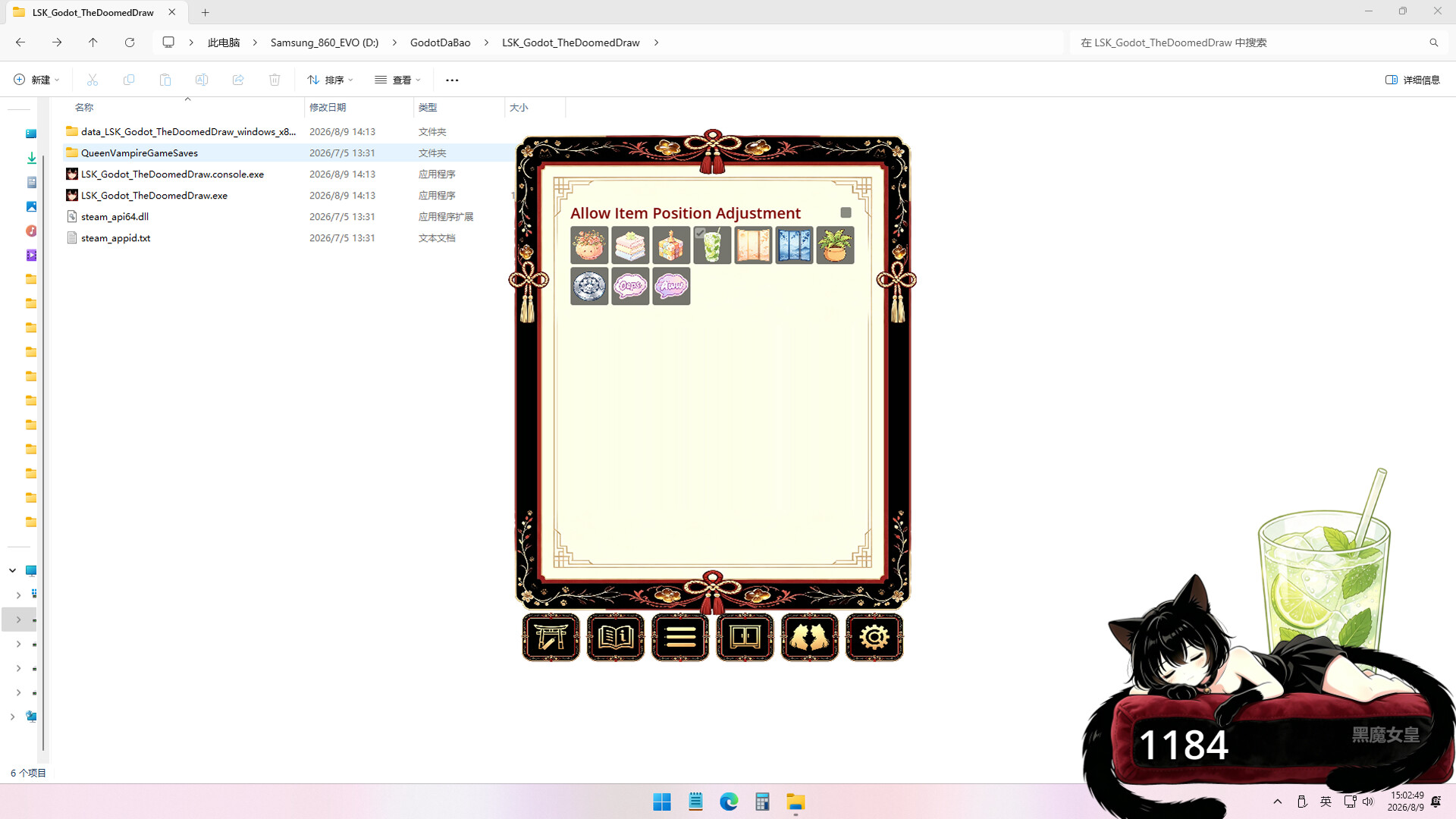Click the Copy toolbar icon
Image resolution: width=1456 pixels, height=819 pixels.
click(x=129, y=80)
